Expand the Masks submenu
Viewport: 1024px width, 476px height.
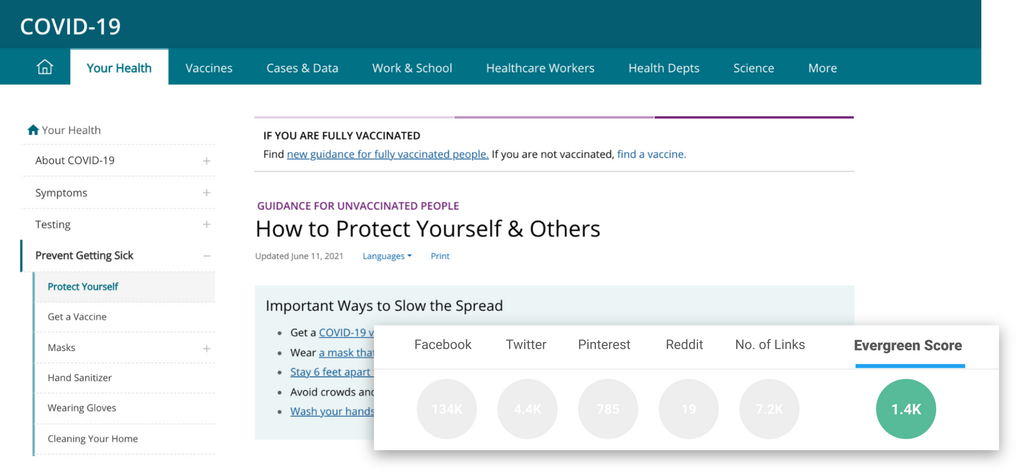(206, 348)
